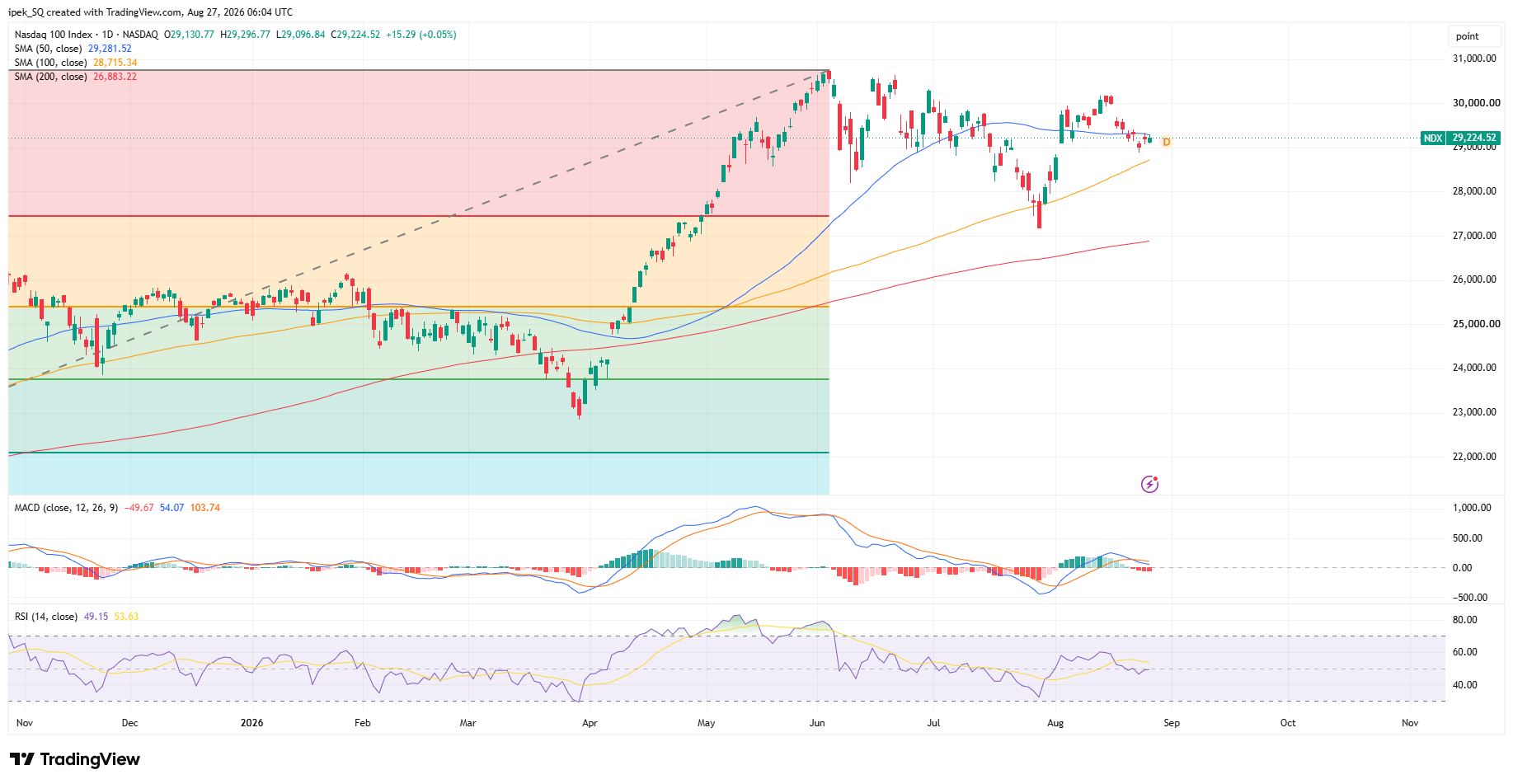The height and width of the screenshot is (784, 1513).
Task: Select the "RSI (14, close)" label
Action: (46, 617)
